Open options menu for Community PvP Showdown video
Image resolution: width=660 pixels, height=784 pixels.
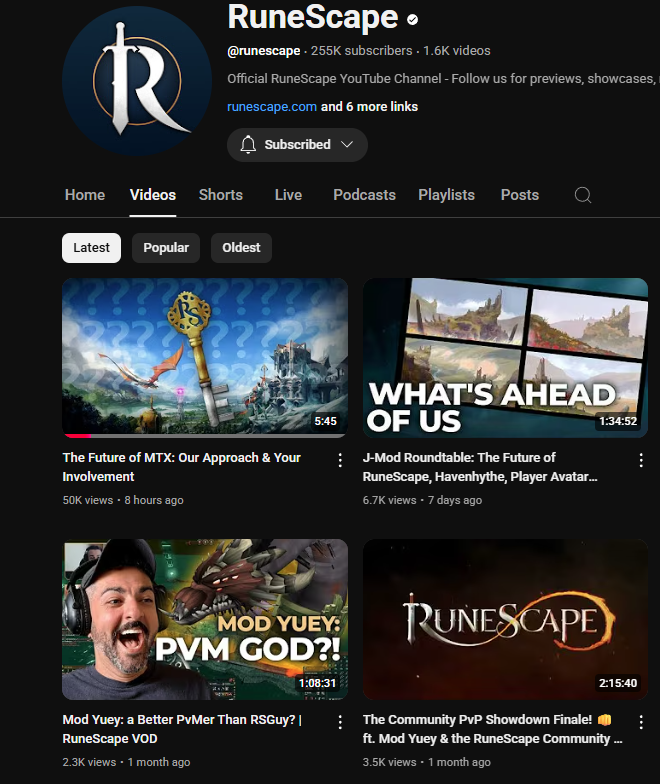click(x=641, y=722)
